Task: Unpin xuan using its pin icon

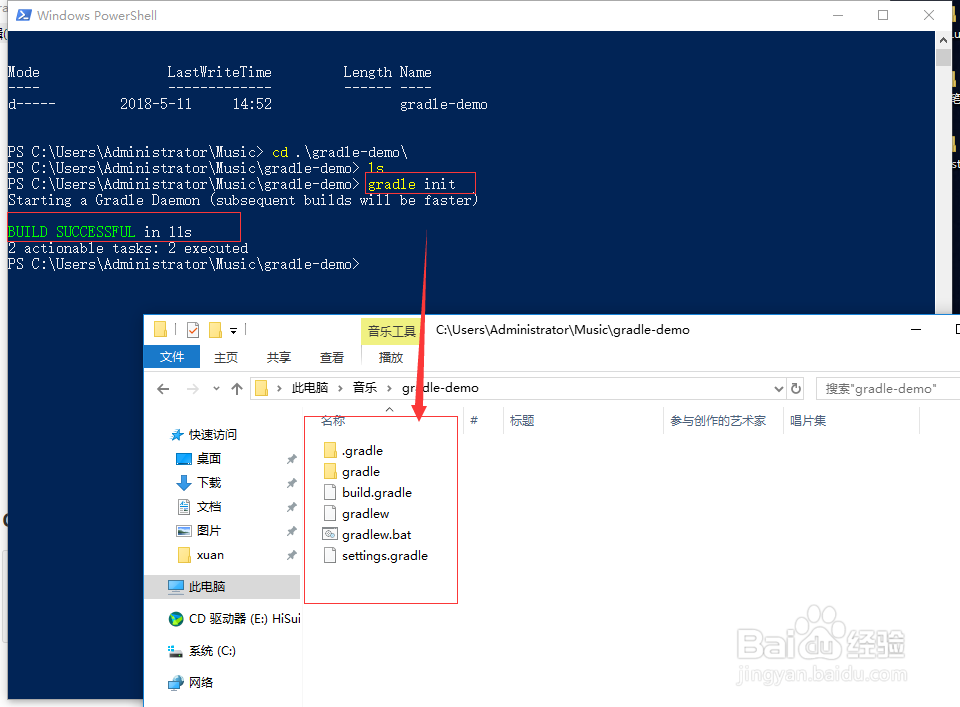Action: pyautogui.click(x=291, y=555)
